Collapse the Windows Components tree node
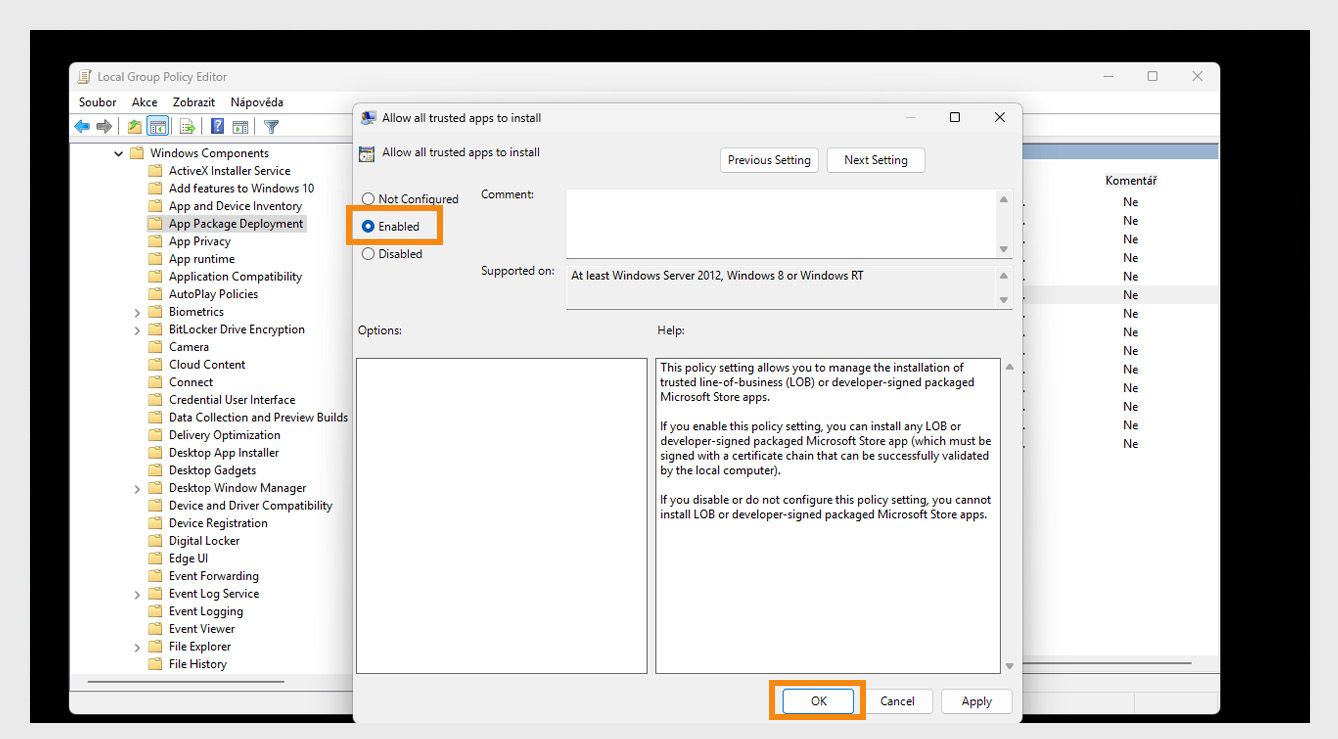The height and width of the screenshot is (739, 1338). 119,154
